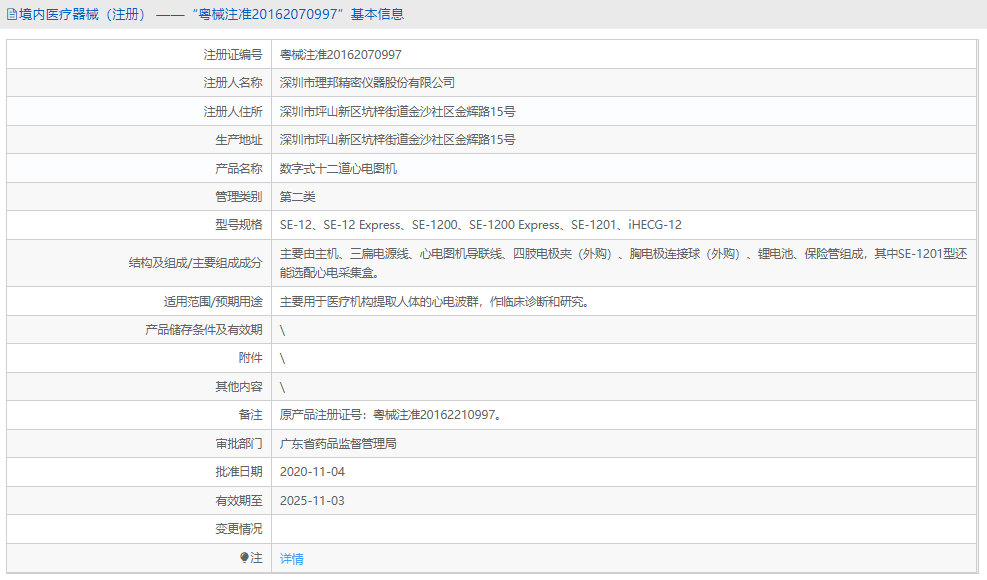This screenshot has width=987, height=580.
Task: Select company name 深圳市理邦精密仪器股份有限公司
Action: [x=368, y=82]
